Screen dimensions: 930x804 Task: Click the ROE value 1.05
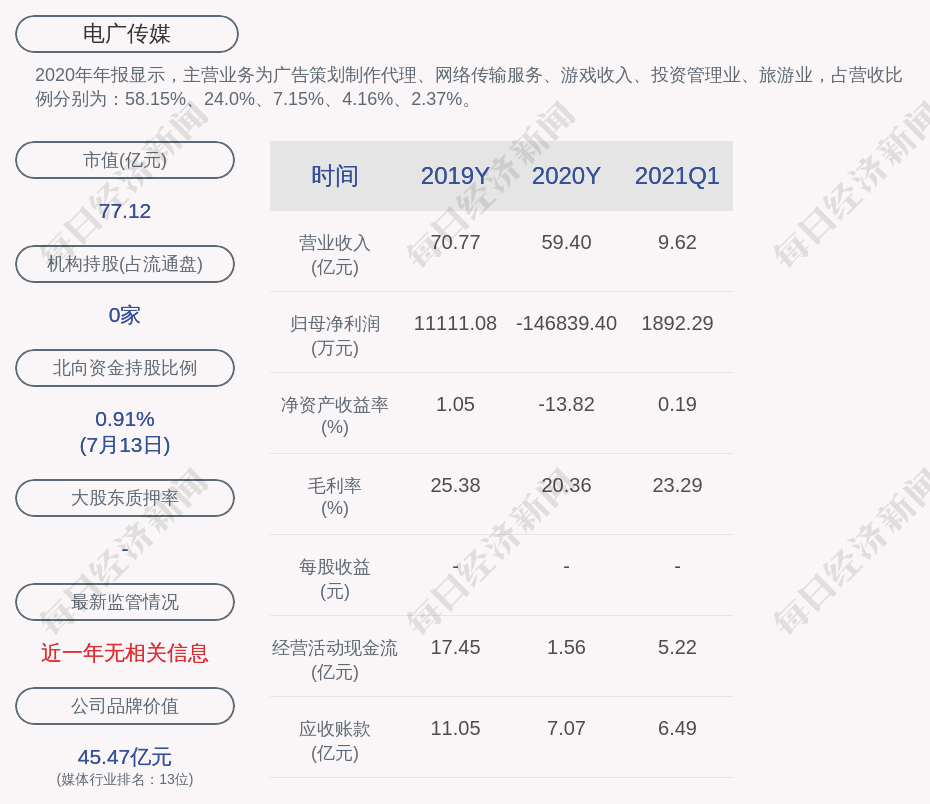[455, 404]
